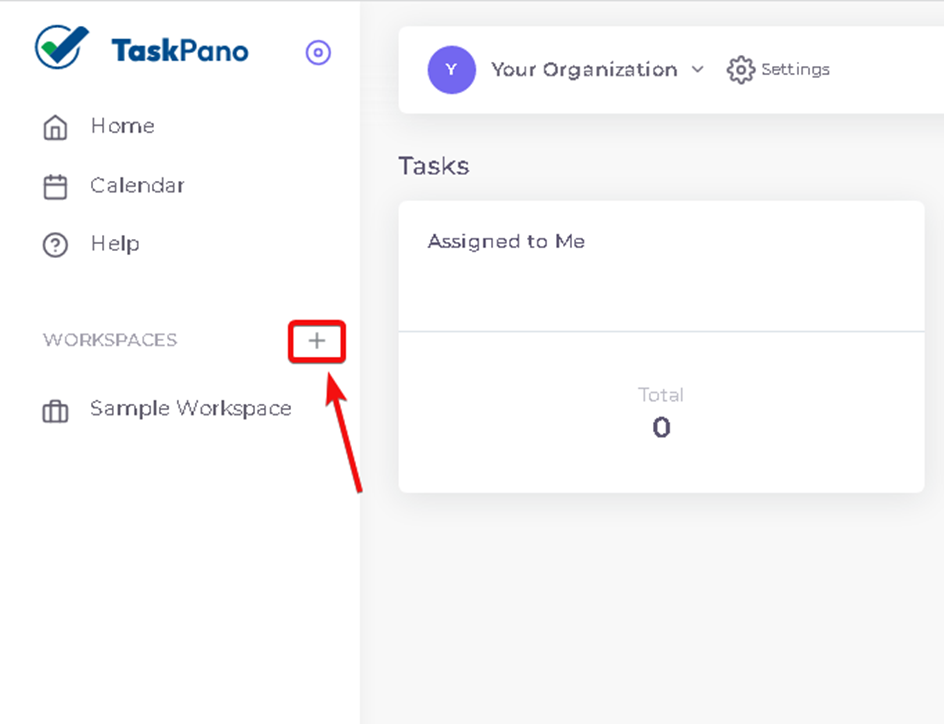Click the WORKSPACES section label
Image resolution: width=944 pixels, height=724 pixels.
[x=110, y=340]
